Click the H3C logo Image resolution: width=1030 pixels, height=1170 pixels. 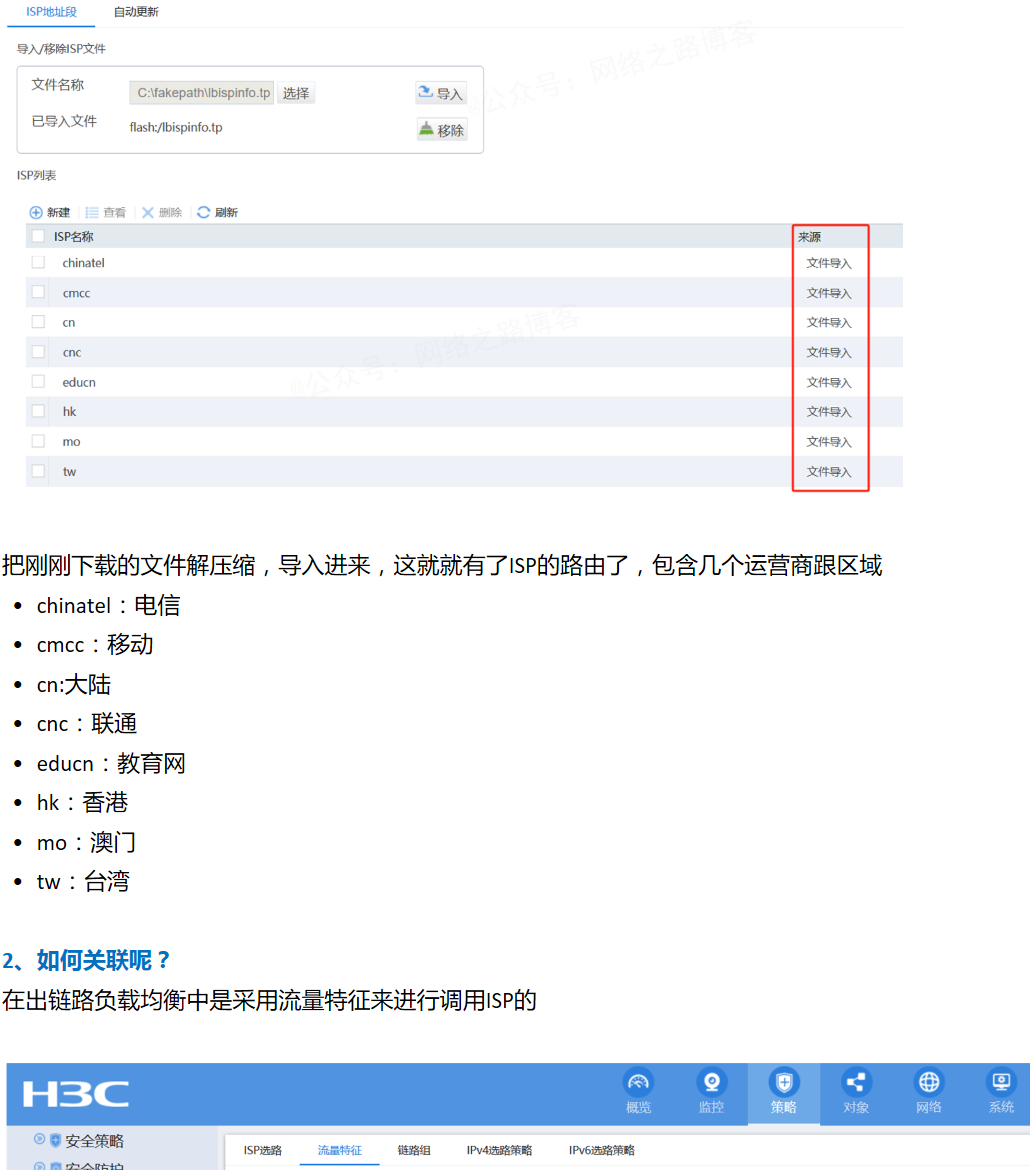click(75, 1095)
